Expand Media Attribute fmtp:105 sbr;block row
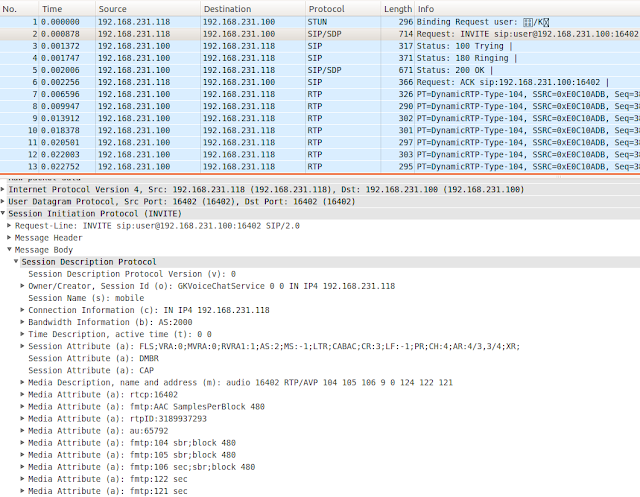The width and height of the screenshot is (640, 497). 22,455
